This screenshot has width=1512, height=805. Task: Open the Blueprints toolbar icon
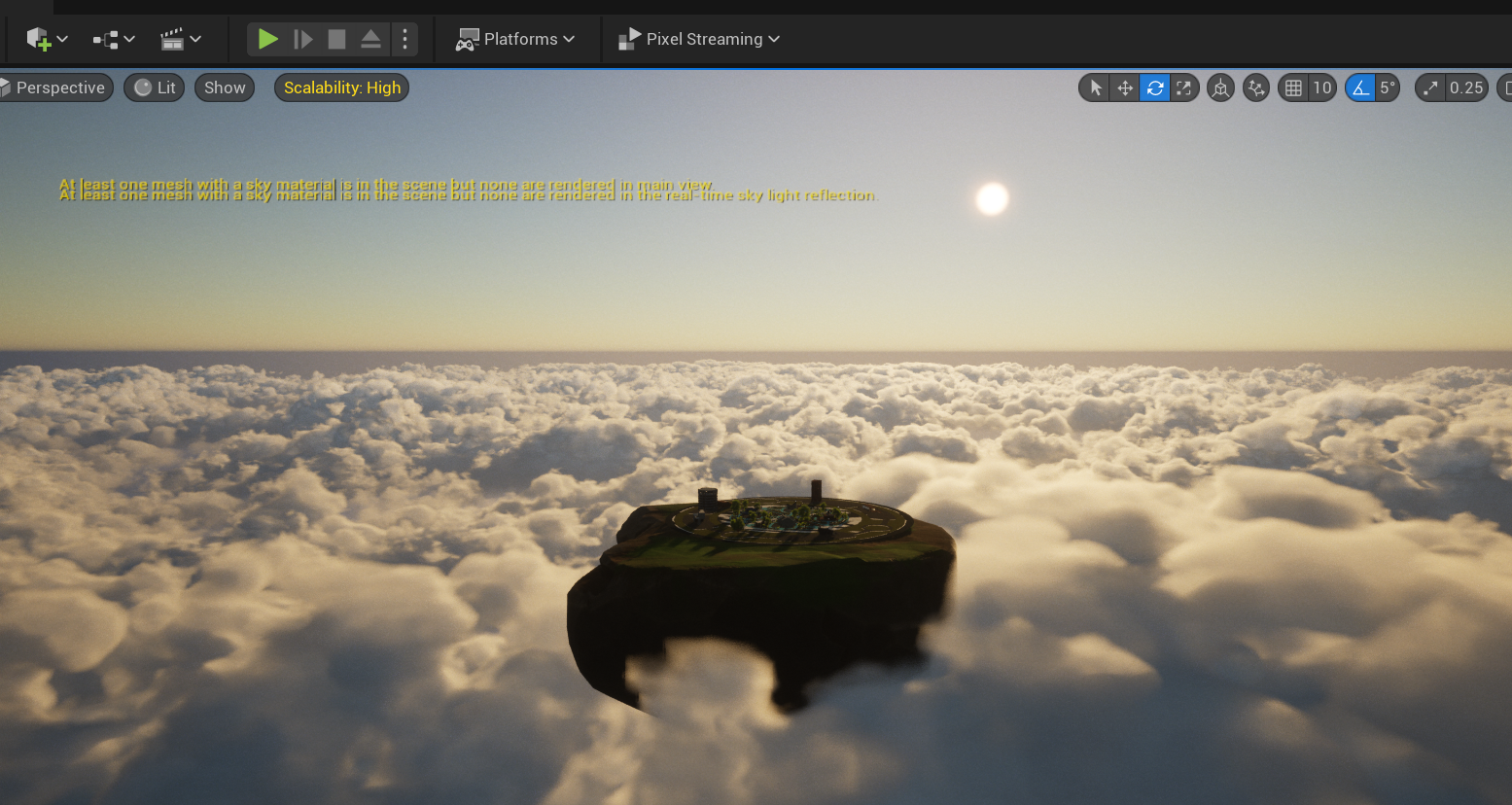click(107, 39)
